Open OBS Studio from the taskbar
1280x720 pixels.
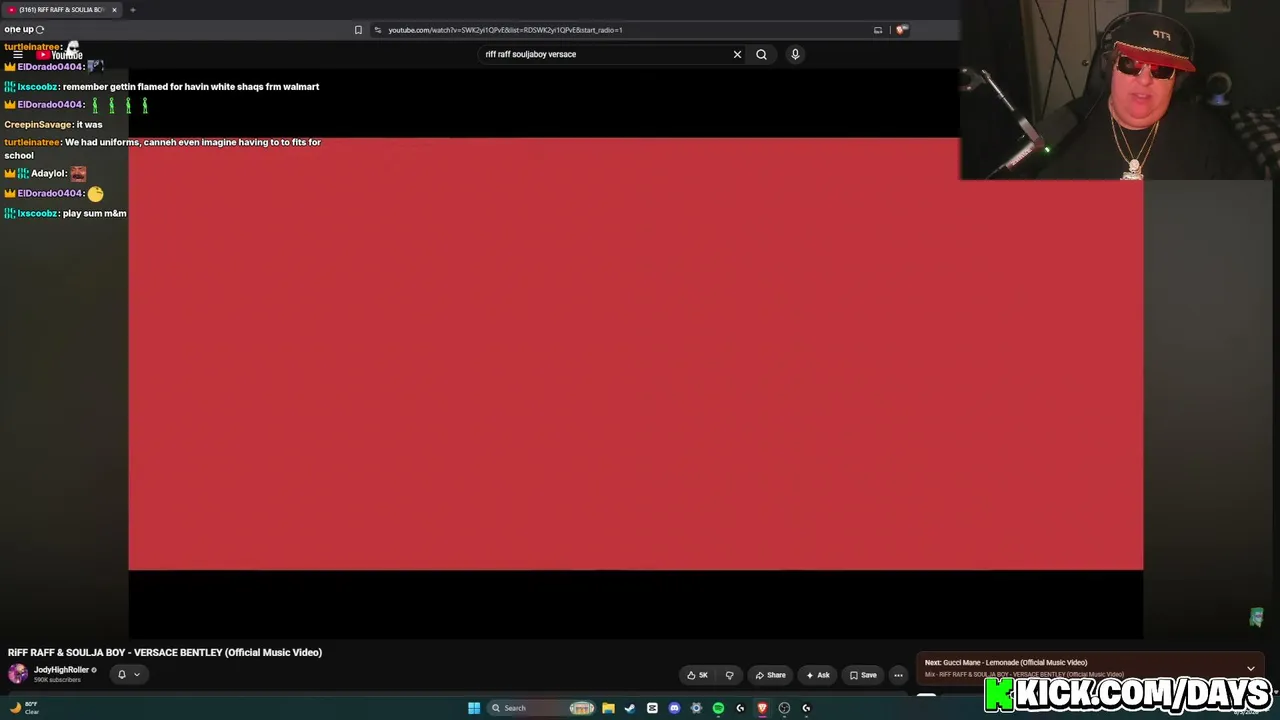[x=784, y=708]
